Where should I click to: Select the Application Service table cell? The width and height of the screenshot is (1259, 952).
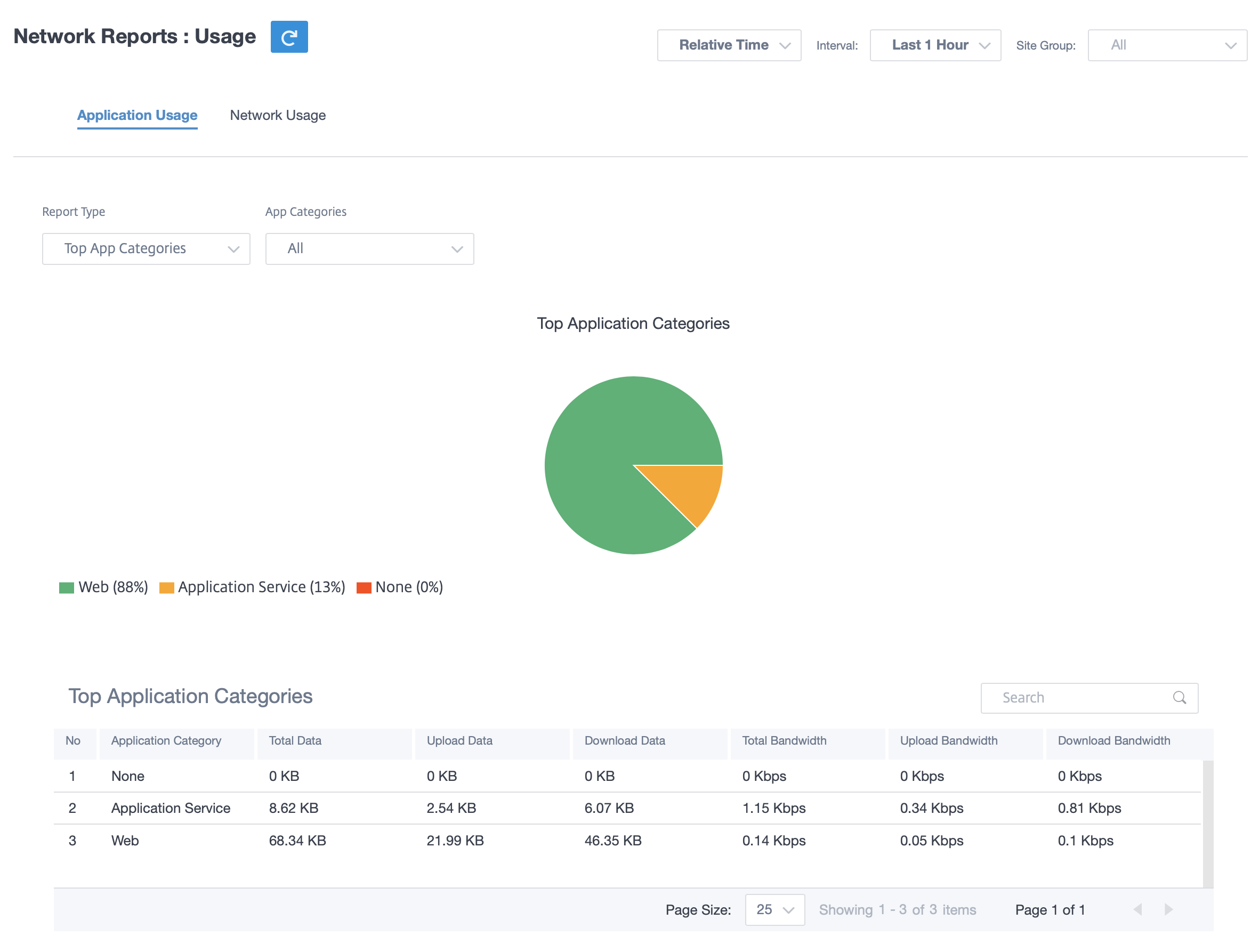(x=171, y=808)
